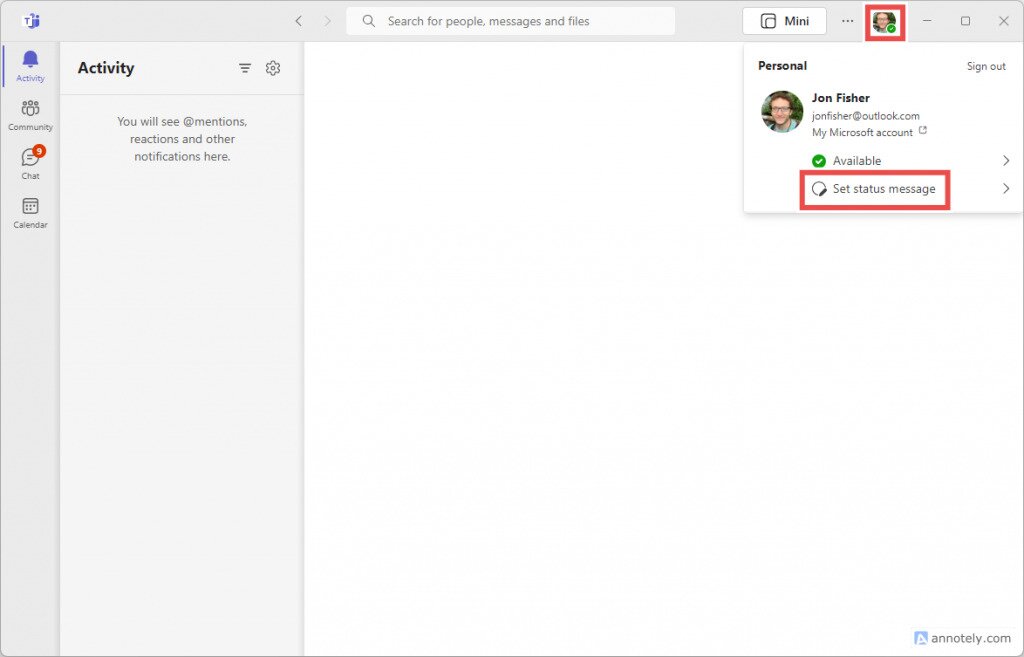Image resolution: width=1024 pixels, height=657 pixels.
Task: Click the forward navigation arrow
Action: click(x=327, y=20)
